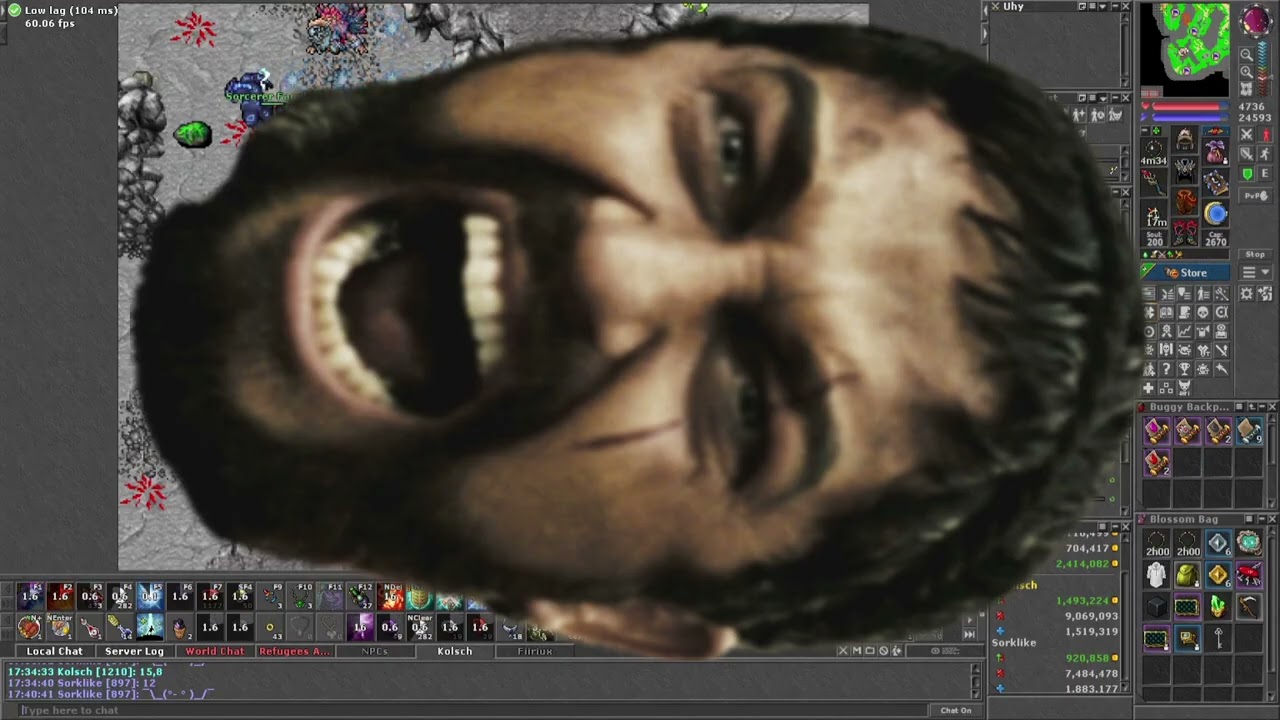The width and height of the screenshot is (1280, 720).
Task: Toggle expert mode E button
Action: [1265, 174]
